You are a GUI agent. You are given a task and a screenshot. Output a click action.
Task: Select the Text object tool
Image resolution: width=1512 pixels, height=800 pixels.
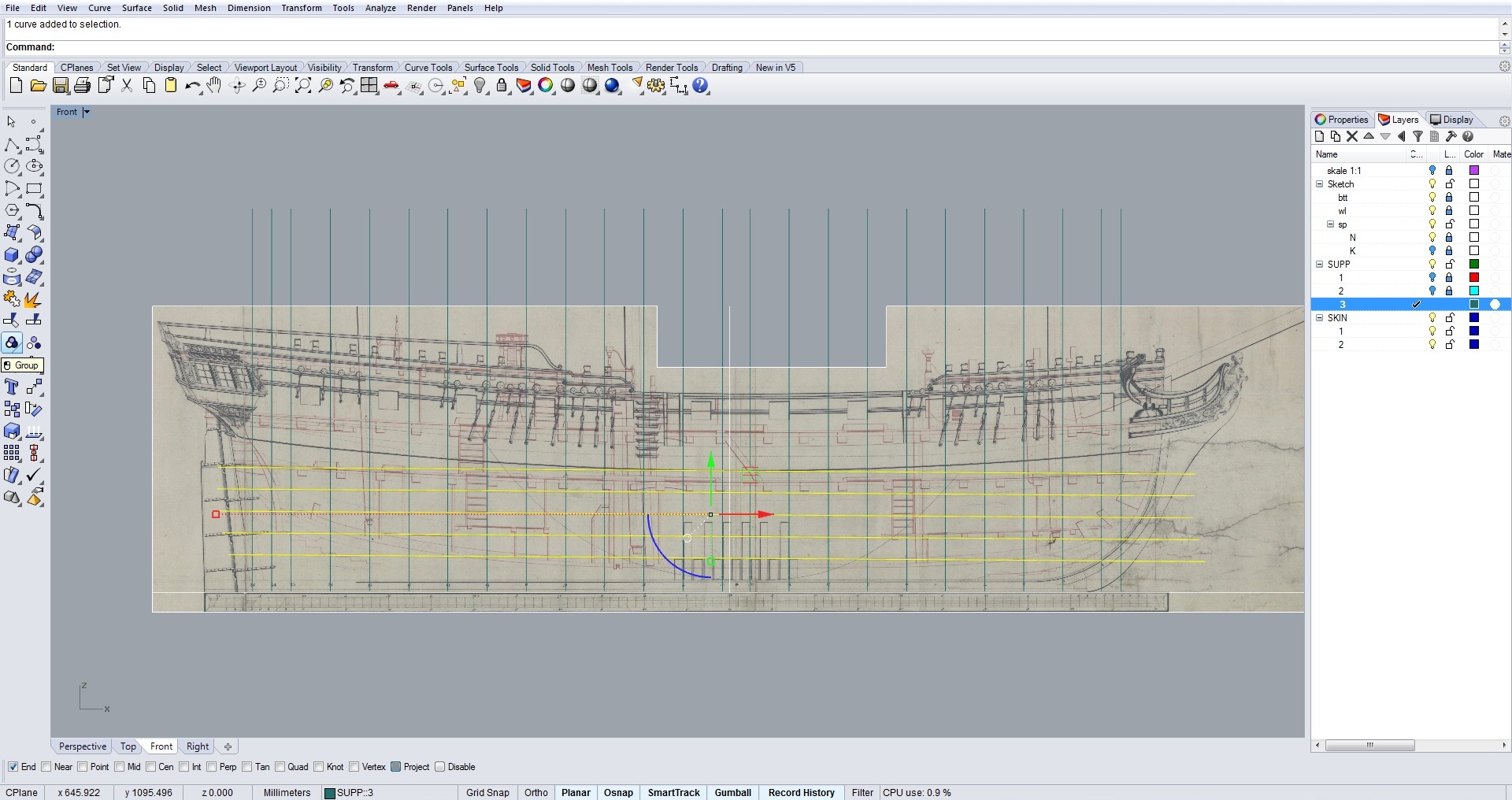click(x=12, y=387)
